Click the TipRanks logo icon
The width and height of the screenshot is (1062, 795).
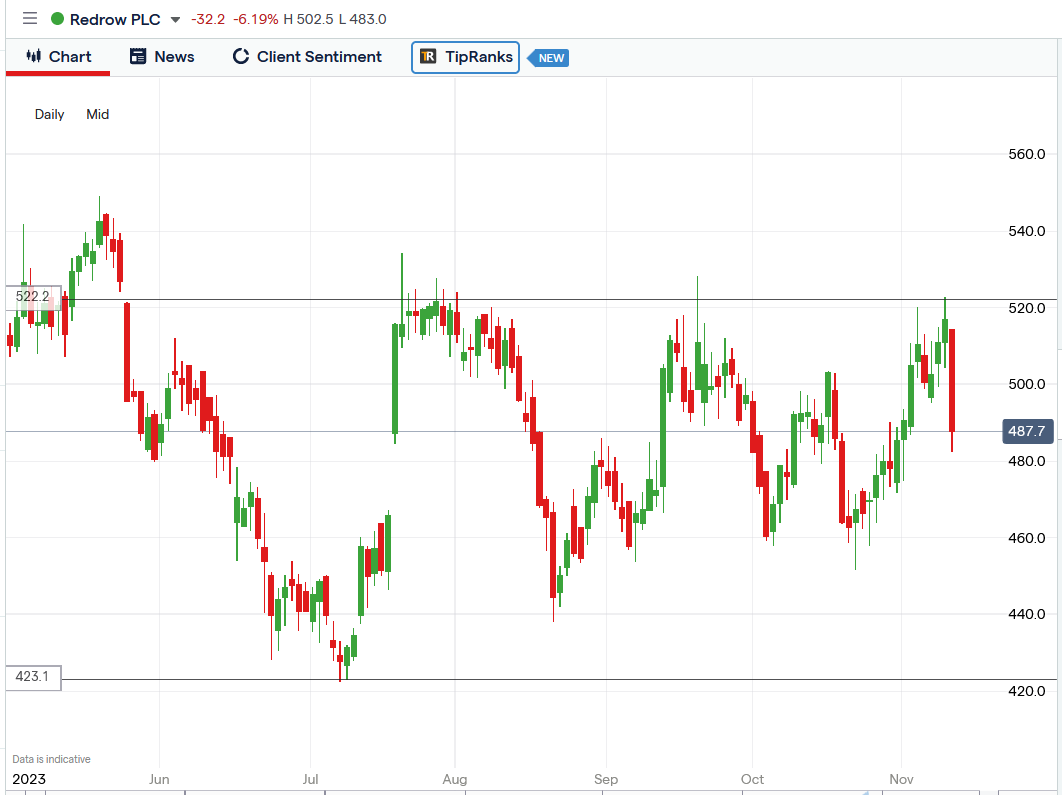(x=428, y=56)
